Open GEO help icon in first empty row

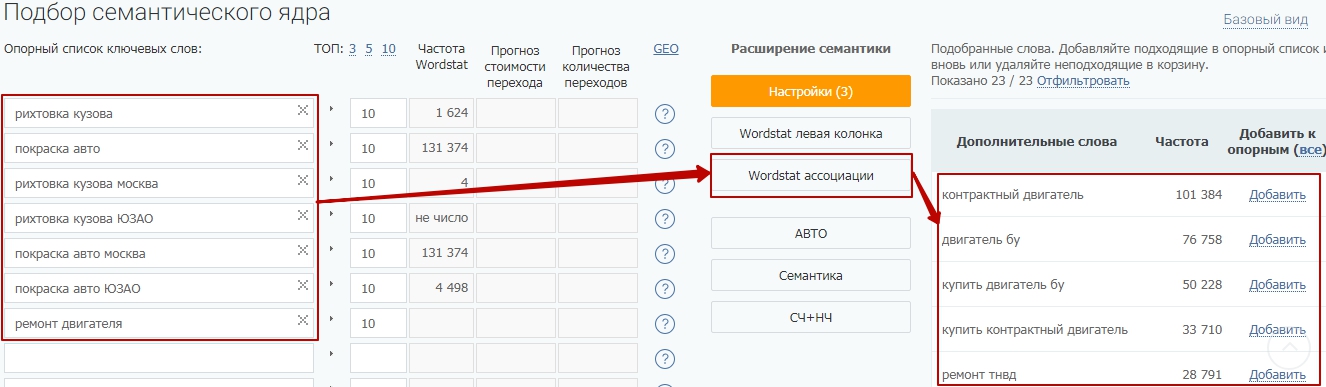[665, 359]
